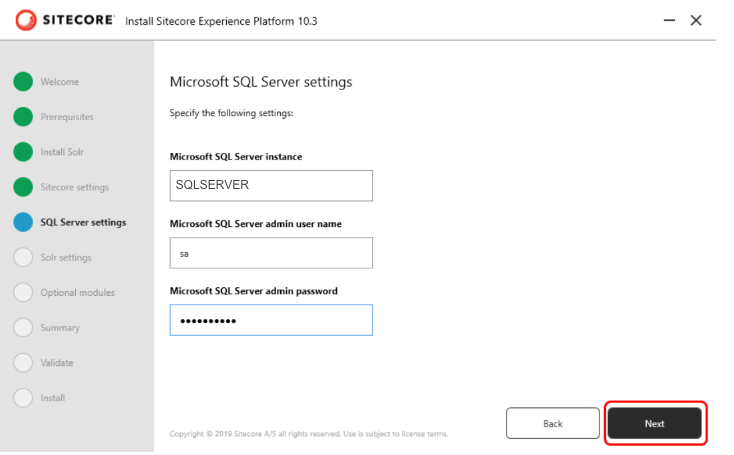Image resolution: width=734 pixels, height=455 pixels.
Task: Select the green Prerequisites step circle
Action: (x=23, y=117)
